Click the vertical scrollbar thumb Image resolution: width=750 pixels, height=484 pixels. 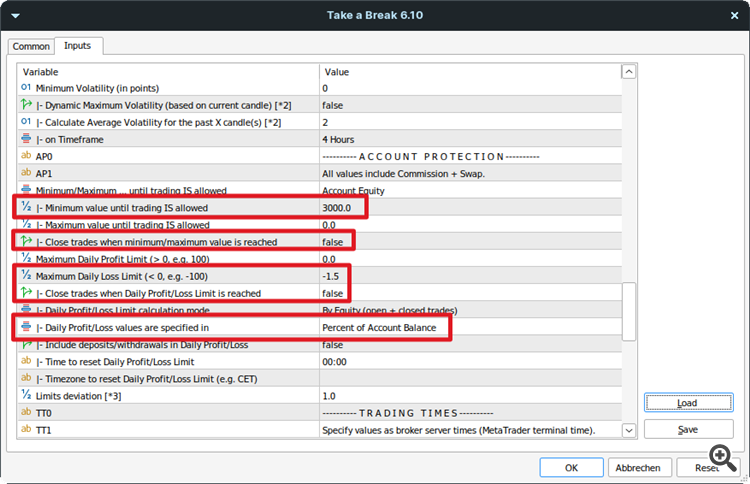(x=629, y=311)
